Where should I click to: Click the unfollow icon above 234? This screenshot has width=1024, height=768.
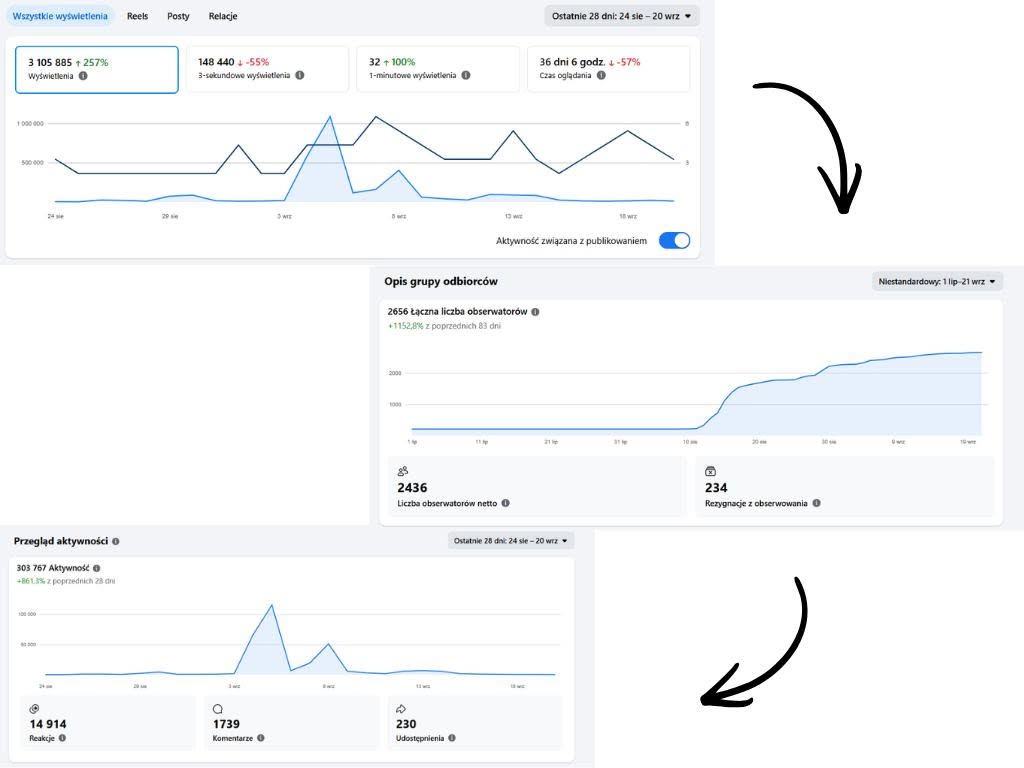[711, 471]
